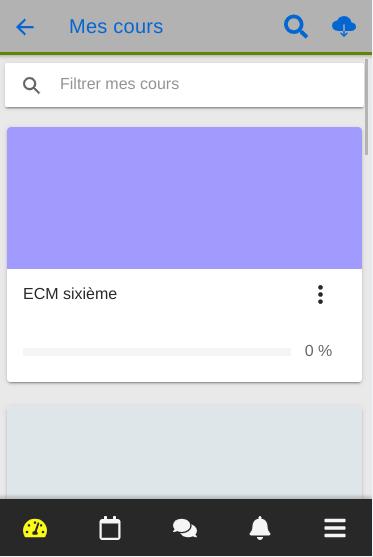Click the magnifier inside filter box
The height and width of the screenshot is (557, 373).
coord(31,85)
